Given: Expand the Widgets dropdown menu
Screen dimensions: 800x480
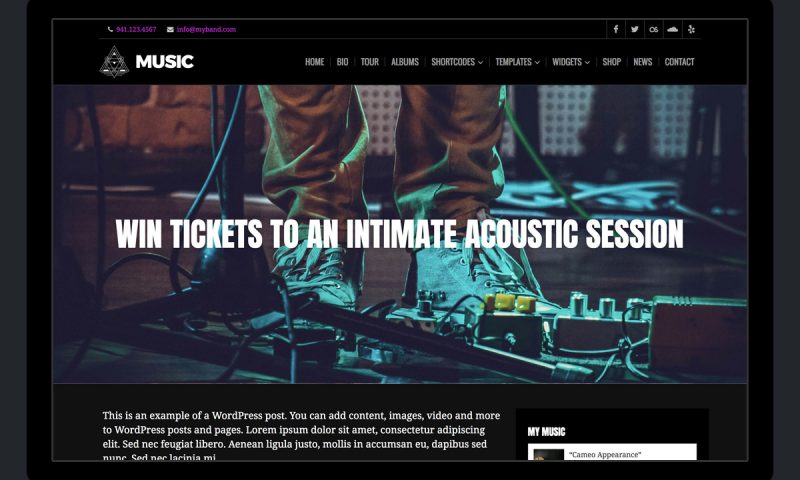Looking at the screenshot, I should [x=571, y=62].
